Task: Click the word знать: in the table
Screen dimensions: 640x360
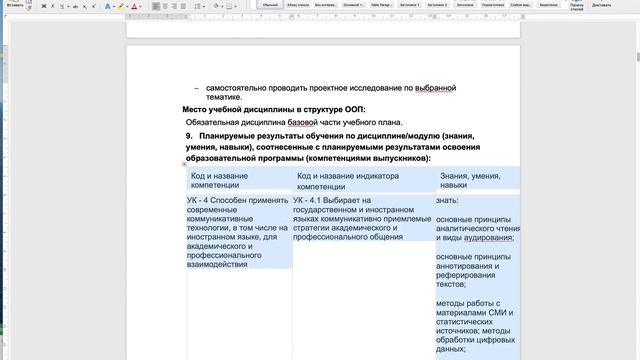Action: tap(447, 200)
